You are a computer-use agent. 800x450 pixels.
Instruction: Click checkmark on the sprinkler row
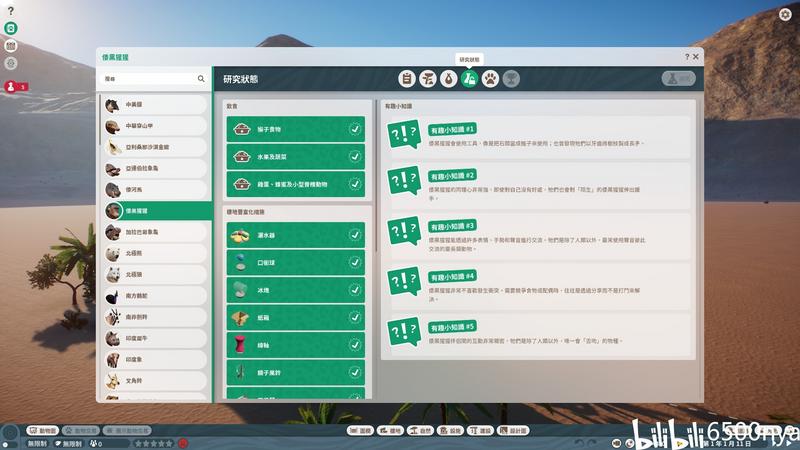click(x=355, y=235)
